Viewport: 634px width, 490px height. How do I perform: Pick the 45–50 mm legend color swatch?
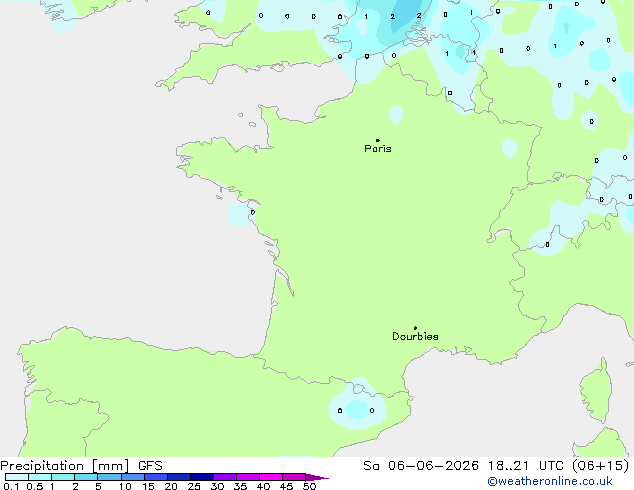tap(294, 477)
